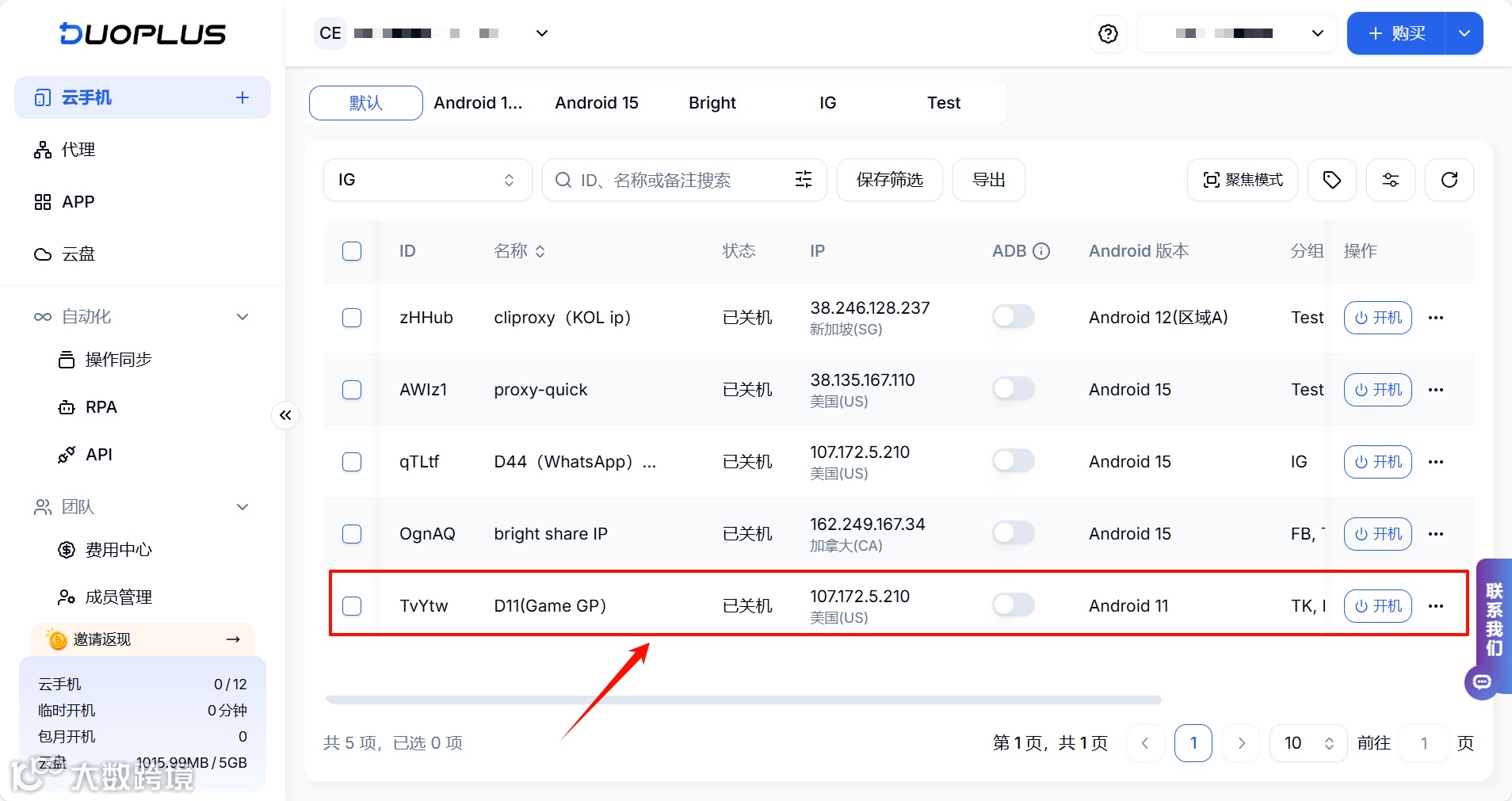Open the 购买 button dropdown arrow
The width and height of the screenshot is (1512, 801).
pyautogui.click(x=1464, y=33)
